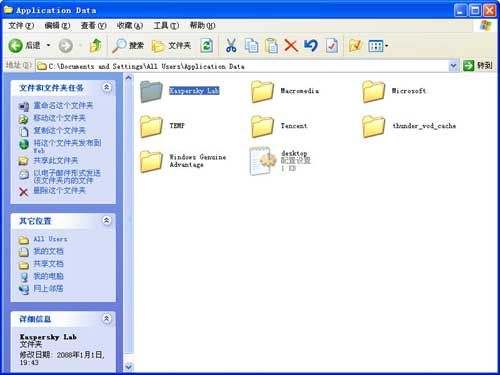Click the Paste clipboard icon

271,46
